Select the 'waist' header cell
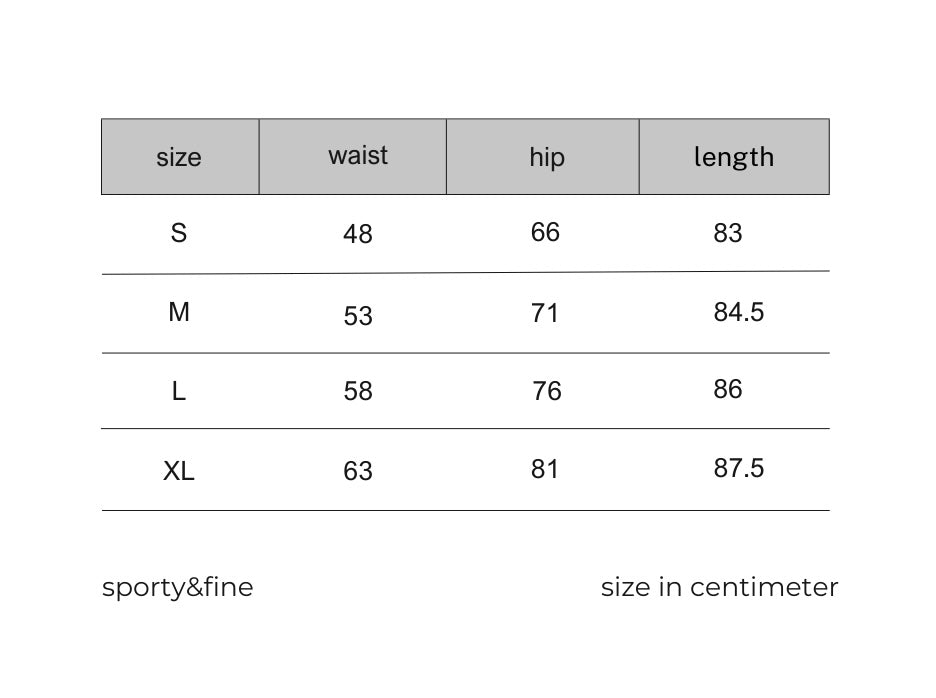This screenshot has height=698, width=936. [357, 155]
